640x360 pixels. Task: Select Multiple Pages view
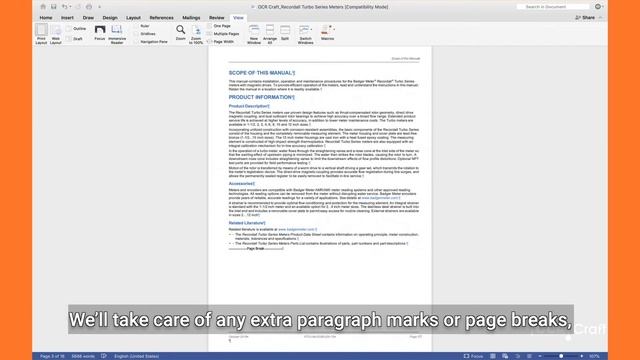(223, 34)
